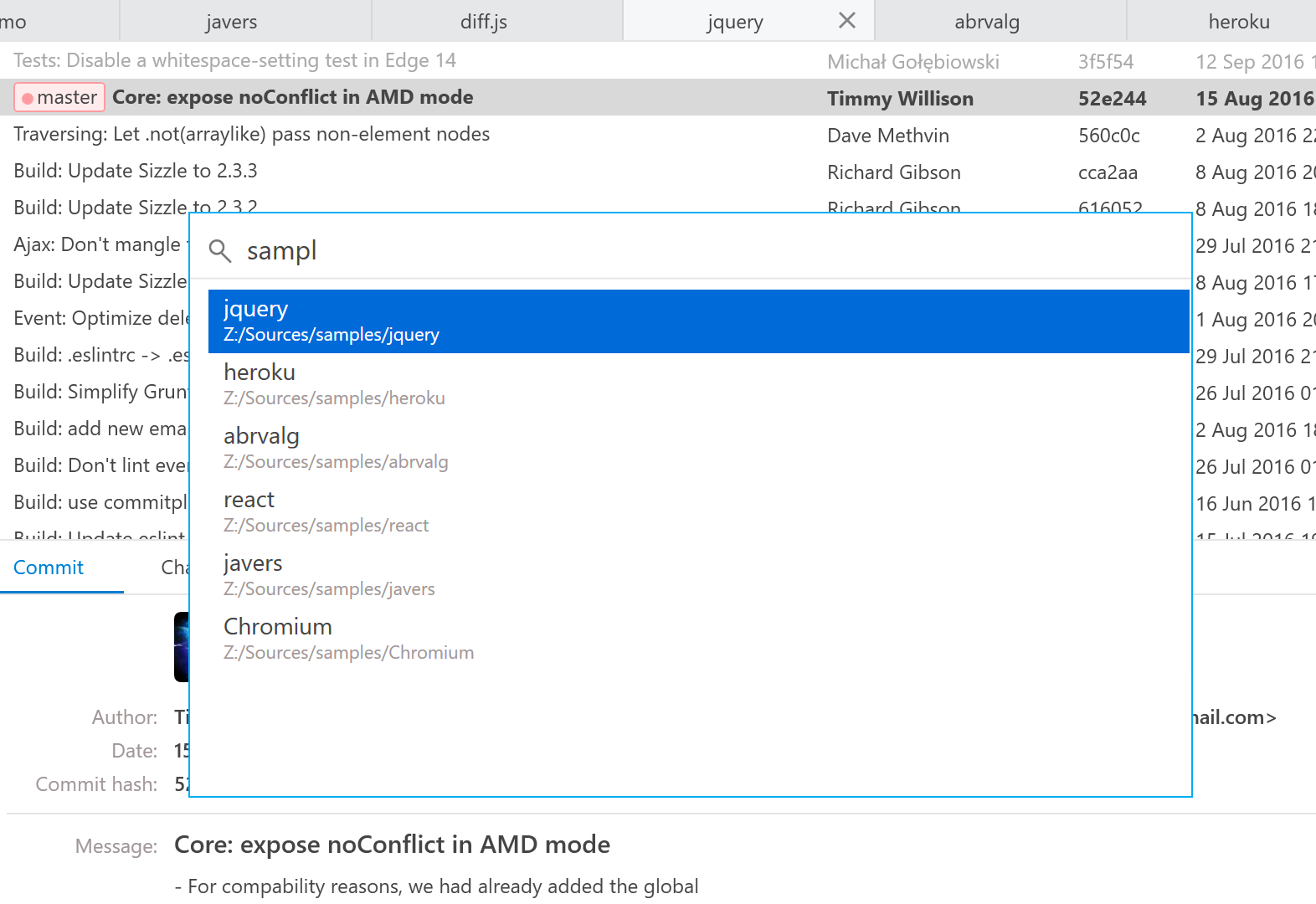This screenshot has height=904, width=1316.
Task: Click author Michał Gołębiowski
Action: pyautogui.click(x=913, y=62)
